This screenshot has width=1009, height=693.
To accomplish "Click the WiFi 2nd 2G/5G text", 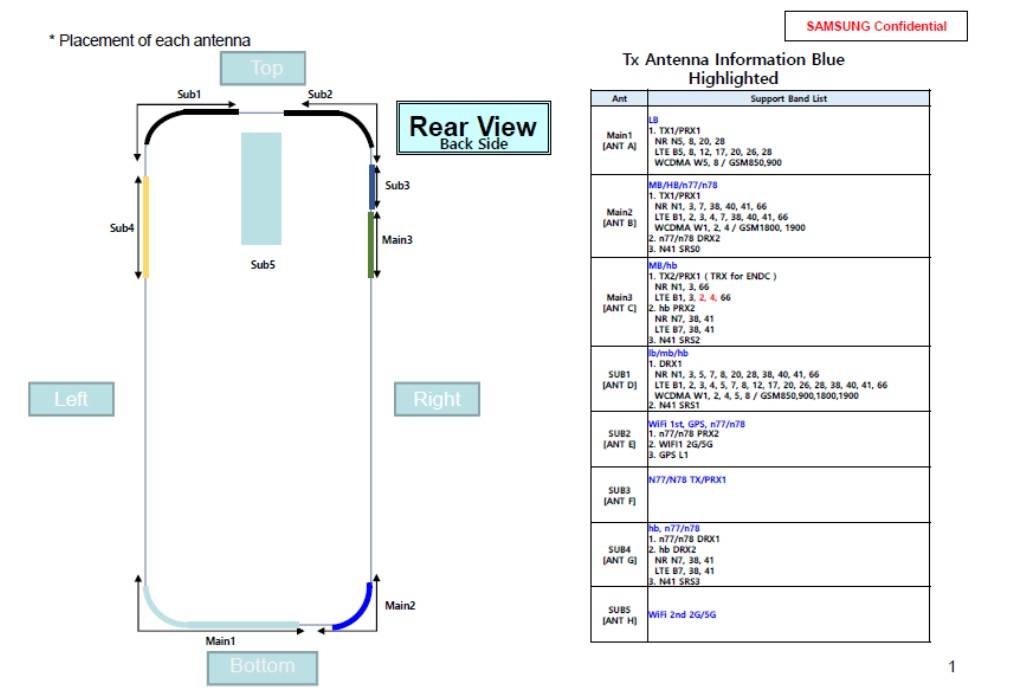I will (682, 614).
